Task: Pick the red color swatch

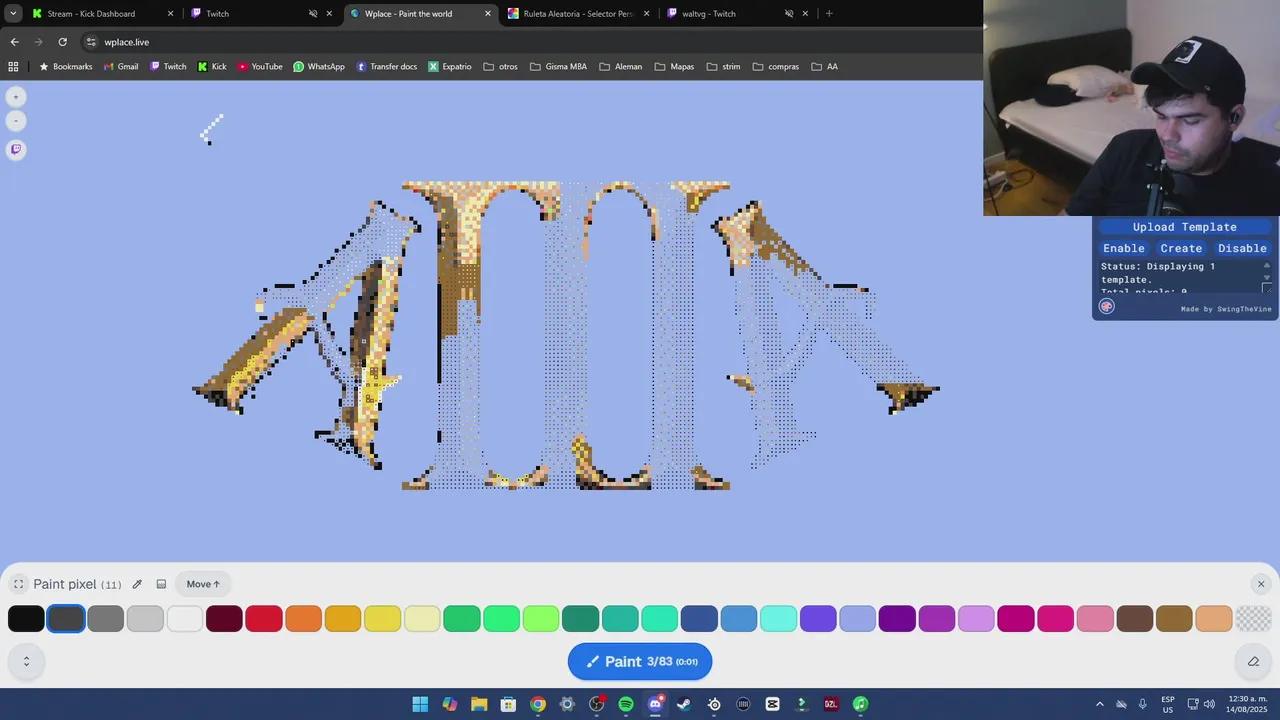Action: tap(264, 619)
